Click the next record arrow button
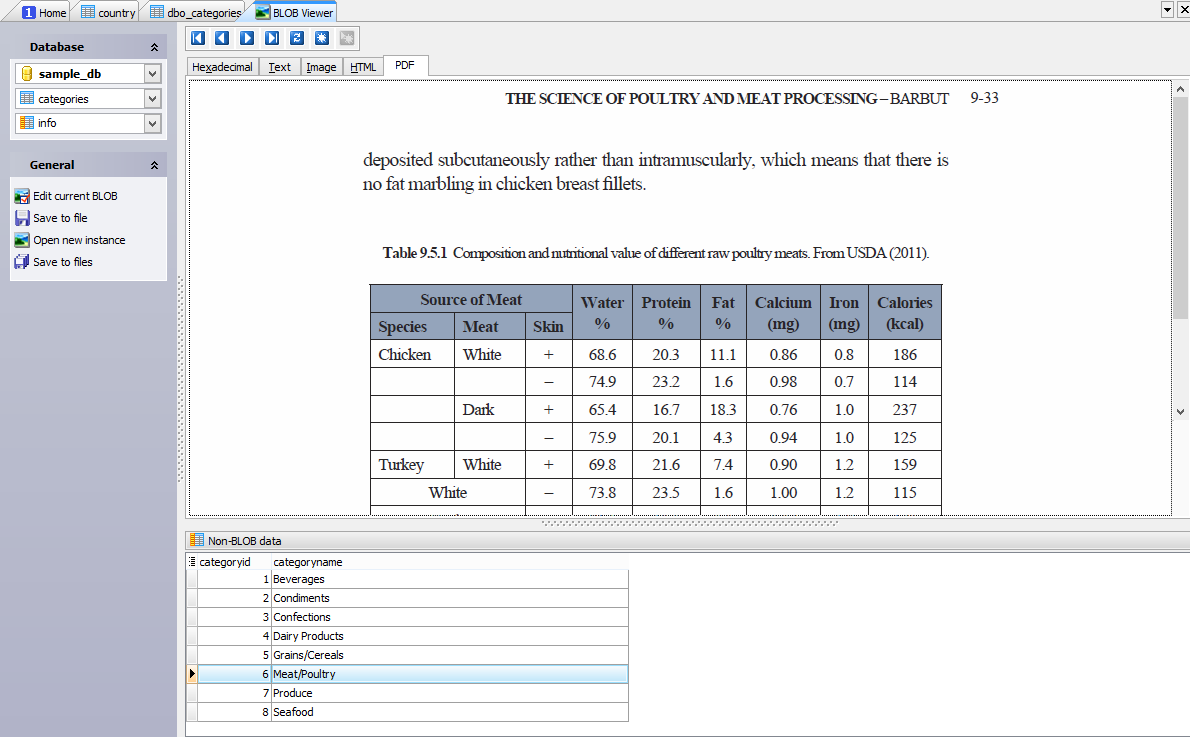The width and height of the screenshot is (1190, 737). coord(247,38)
